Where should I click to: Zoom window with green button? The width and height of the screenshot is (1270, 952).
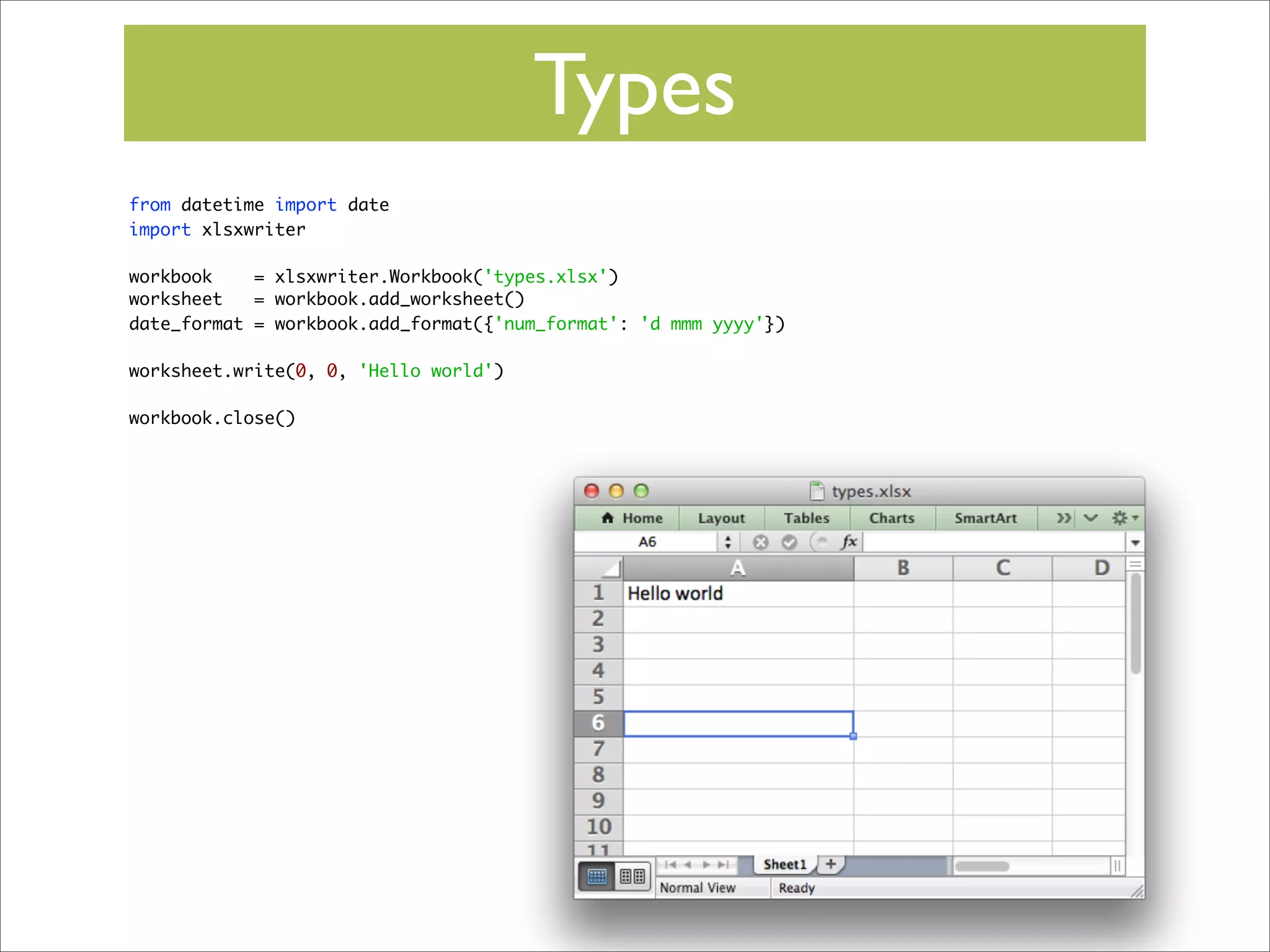coord(641,491)
